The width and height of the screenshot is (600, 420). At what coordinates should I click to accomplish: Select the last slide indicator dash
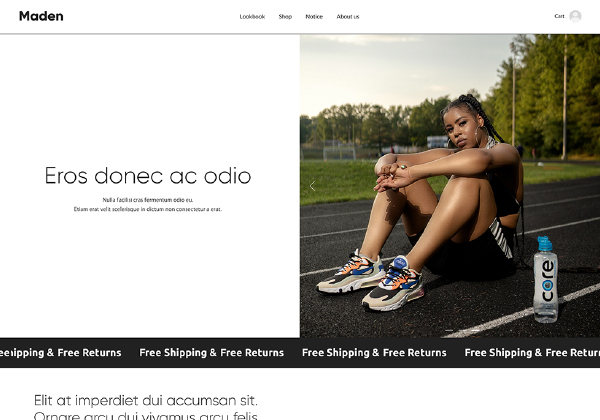475,330
